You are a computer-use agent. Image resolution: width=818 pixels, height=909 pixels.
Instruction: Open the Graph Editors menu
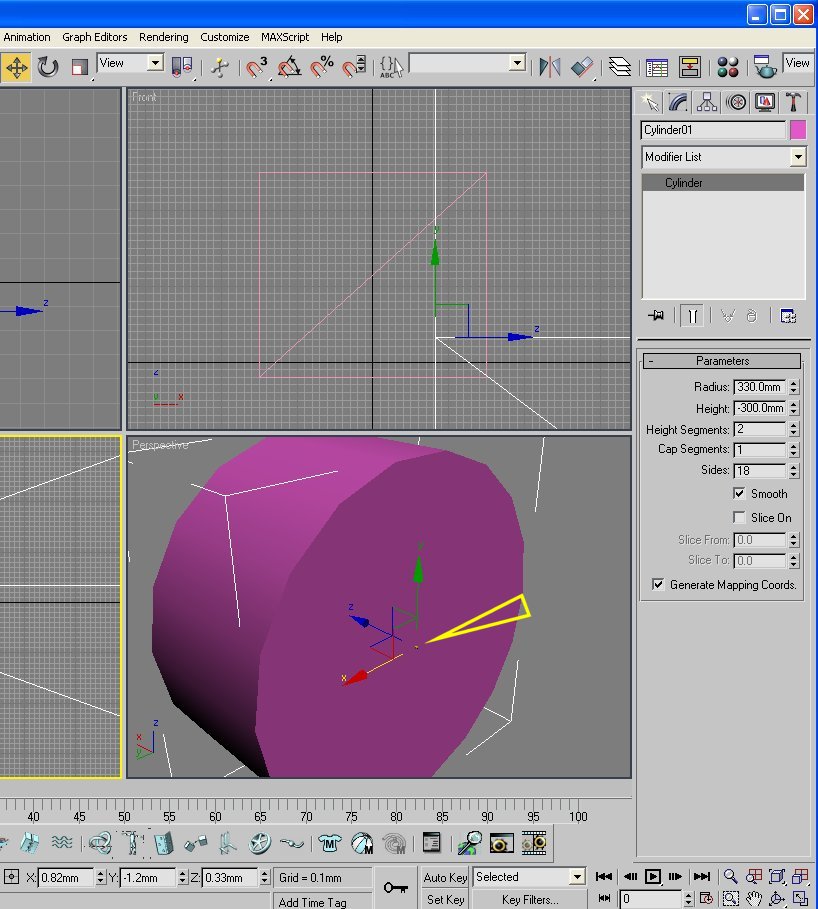tap(95, 37)
